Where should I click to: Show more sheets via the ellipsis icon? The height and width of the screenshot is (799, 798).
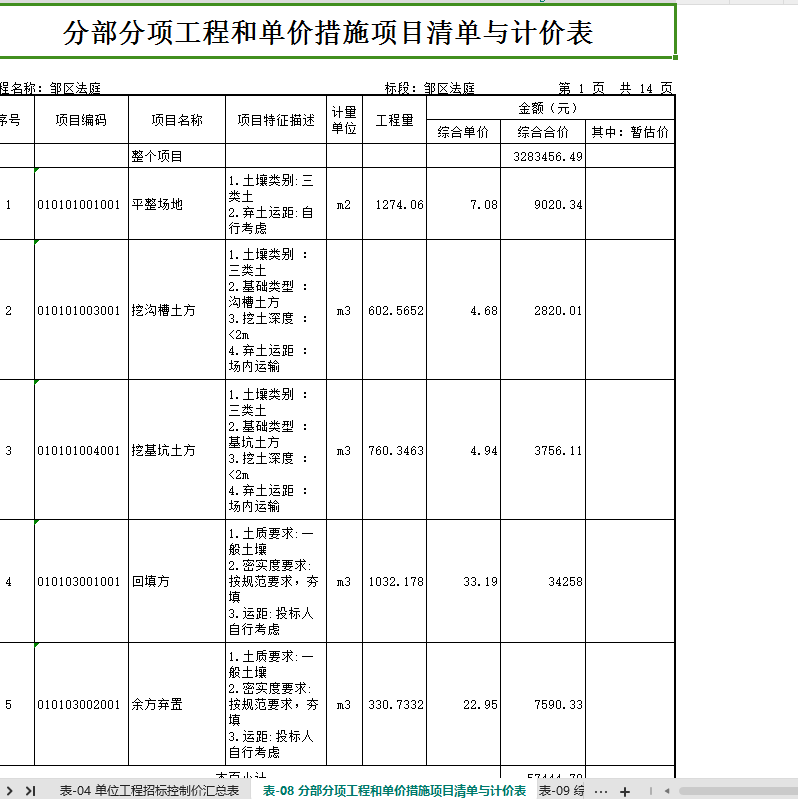(601, 791)
